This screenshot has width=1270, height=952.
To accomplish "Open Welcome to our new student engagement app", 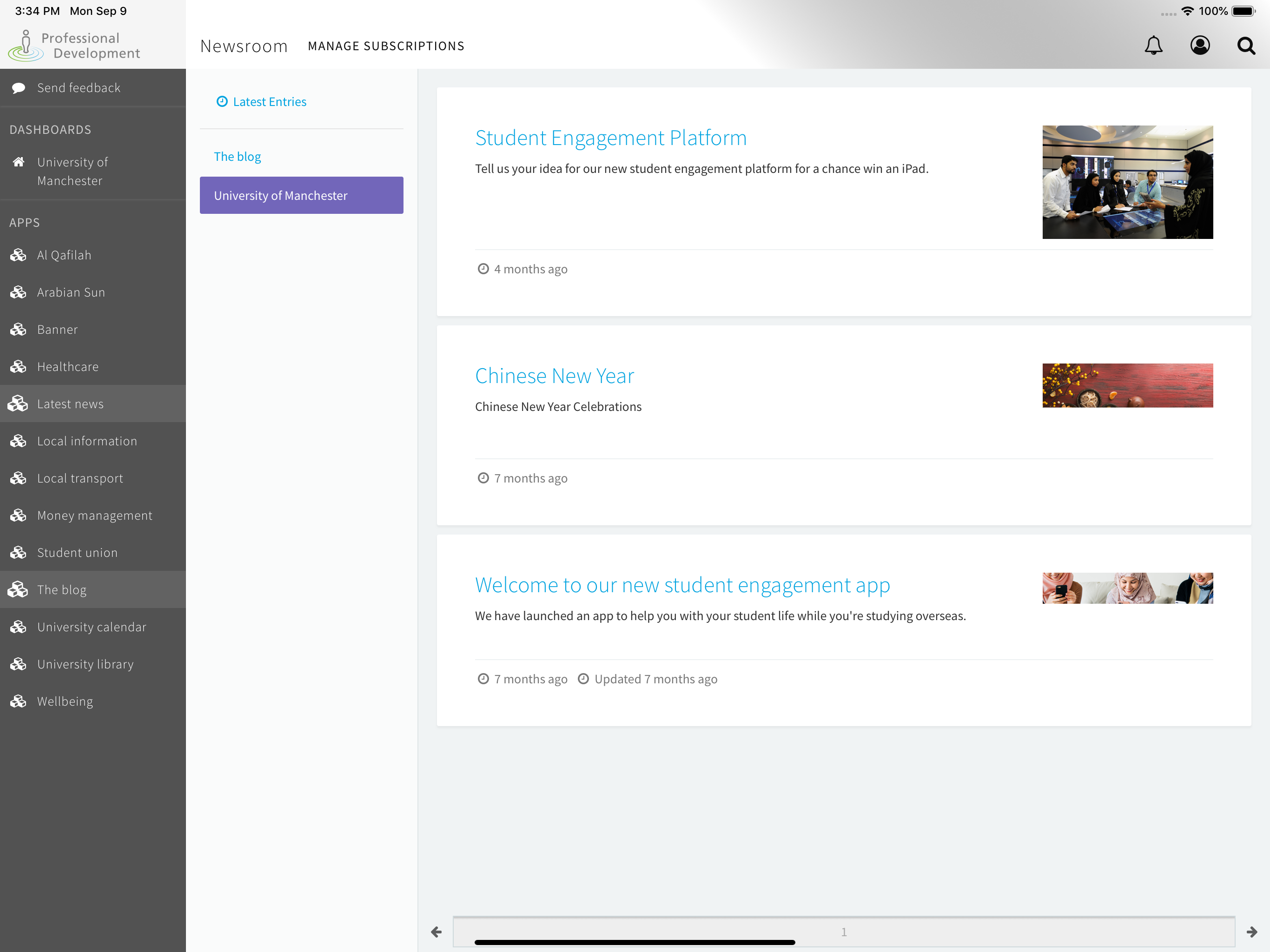I will (x=683, y=585).
